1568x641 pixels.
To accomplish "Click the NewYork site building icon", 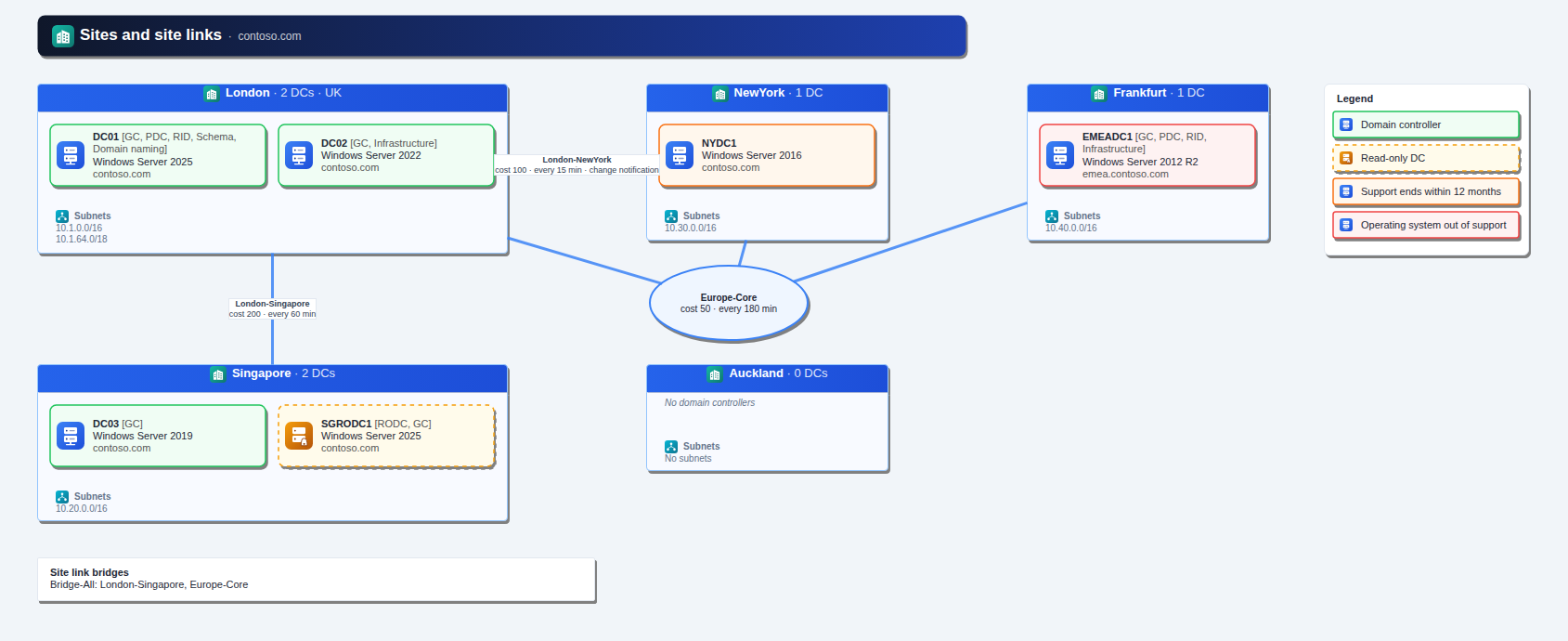I will tap(720, 94).
